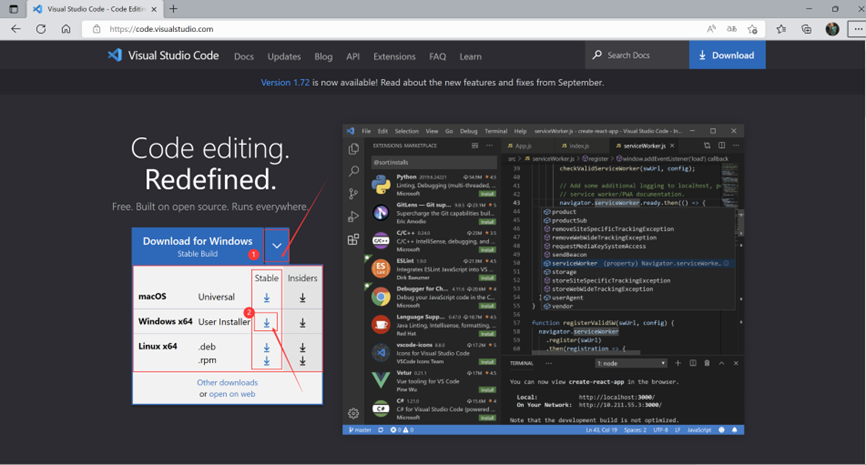
Task: Click 'UTF-8' in hero screenshot status bar
Action: [661, 430]
